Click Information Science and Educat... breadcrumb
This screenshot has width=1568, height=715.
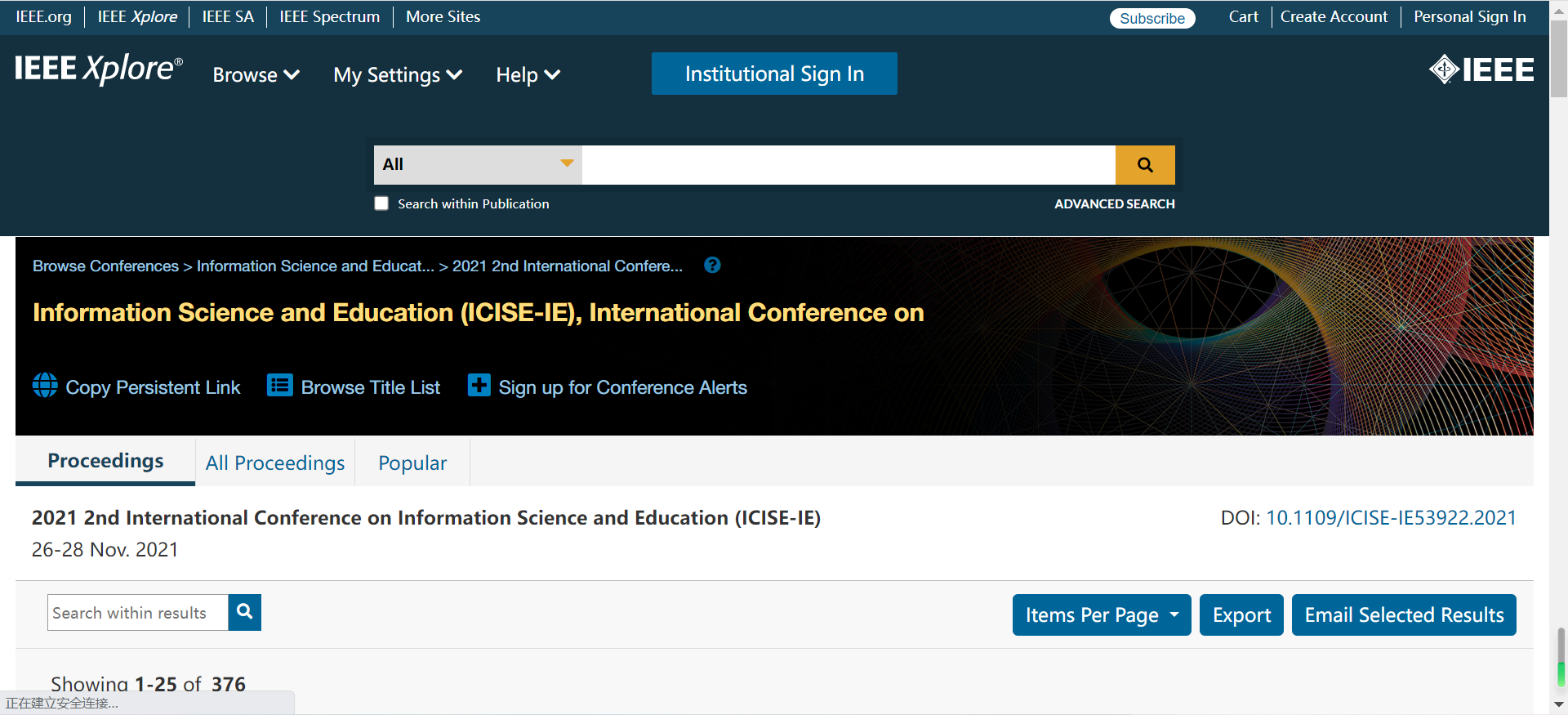(x=315, y=266)
